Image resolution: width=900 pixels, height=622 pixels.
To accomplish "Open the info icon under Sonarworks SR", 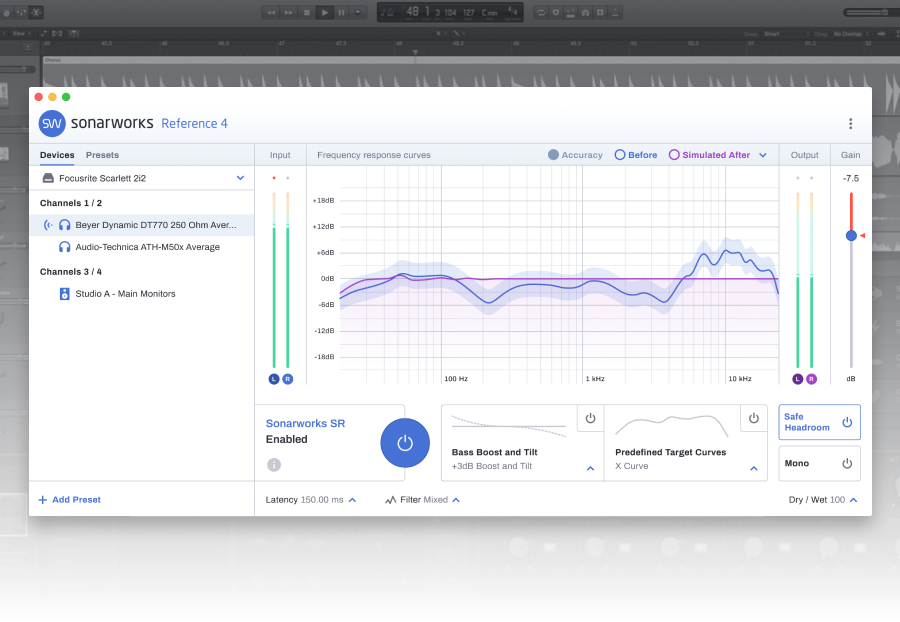I will 274,465.
